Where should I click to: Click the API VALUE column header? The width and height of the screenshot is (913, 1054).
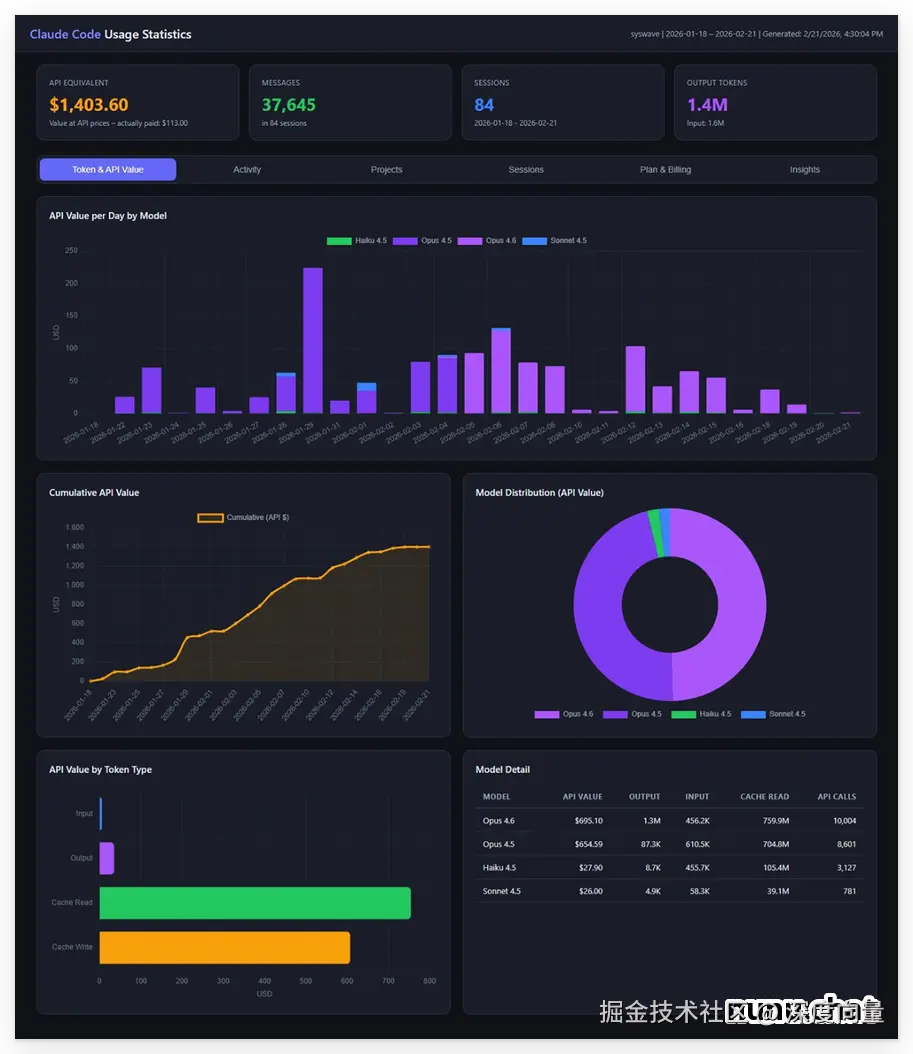[583, 796]
